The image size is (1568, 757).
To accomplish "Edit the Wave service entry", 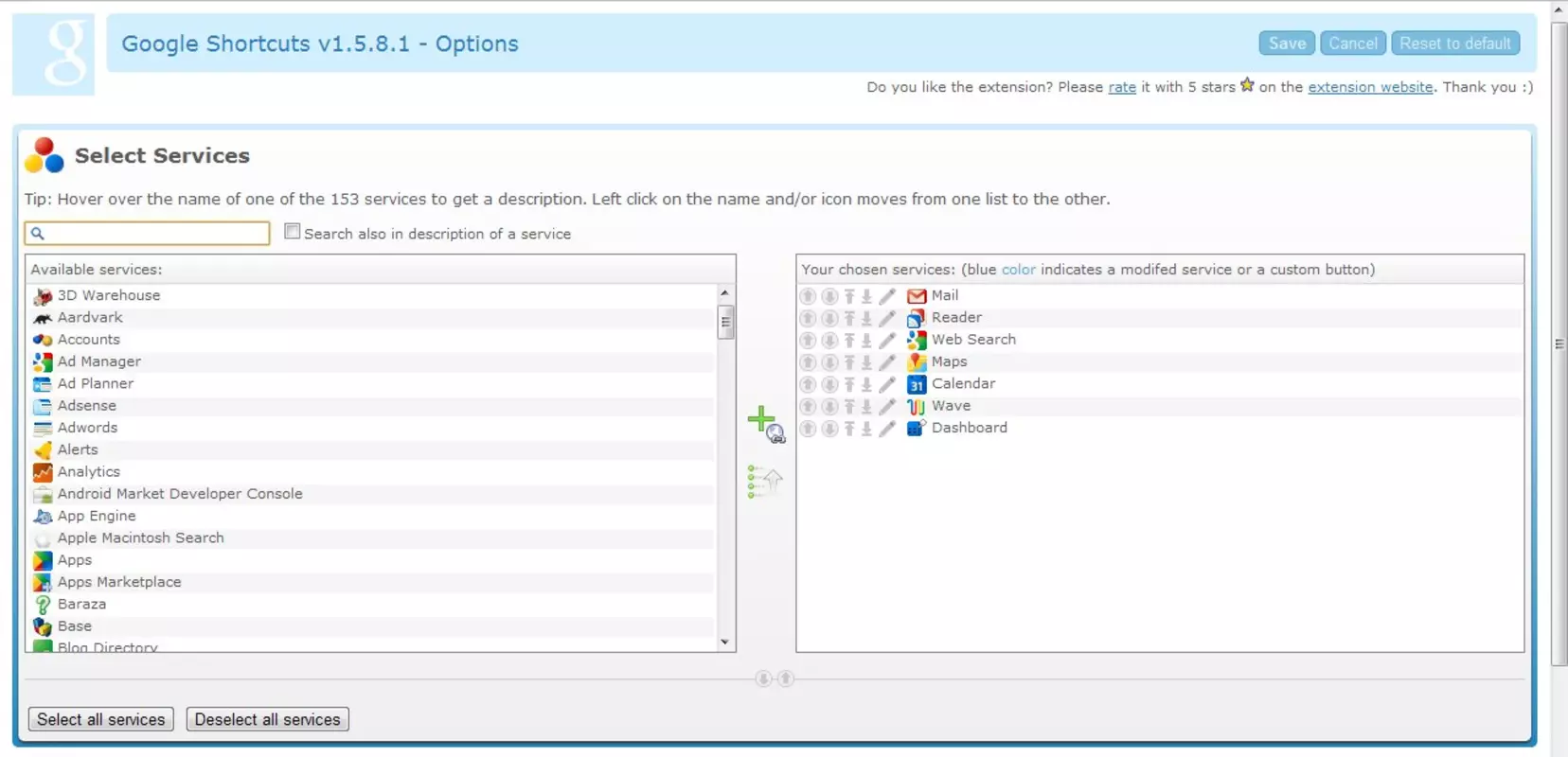I will 887,406.
